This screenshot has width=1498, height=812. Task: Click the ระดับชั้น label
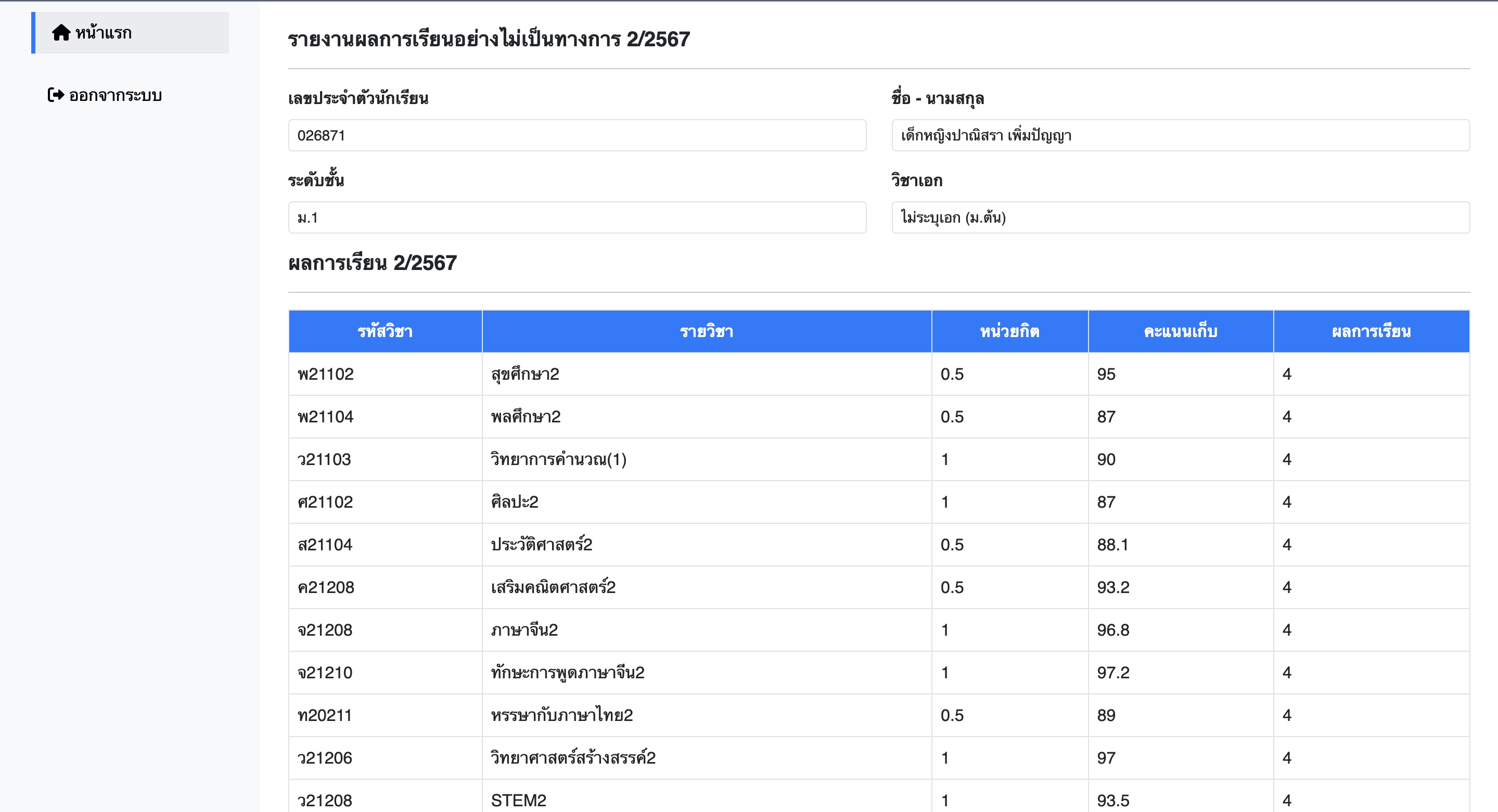click(316, 179)
